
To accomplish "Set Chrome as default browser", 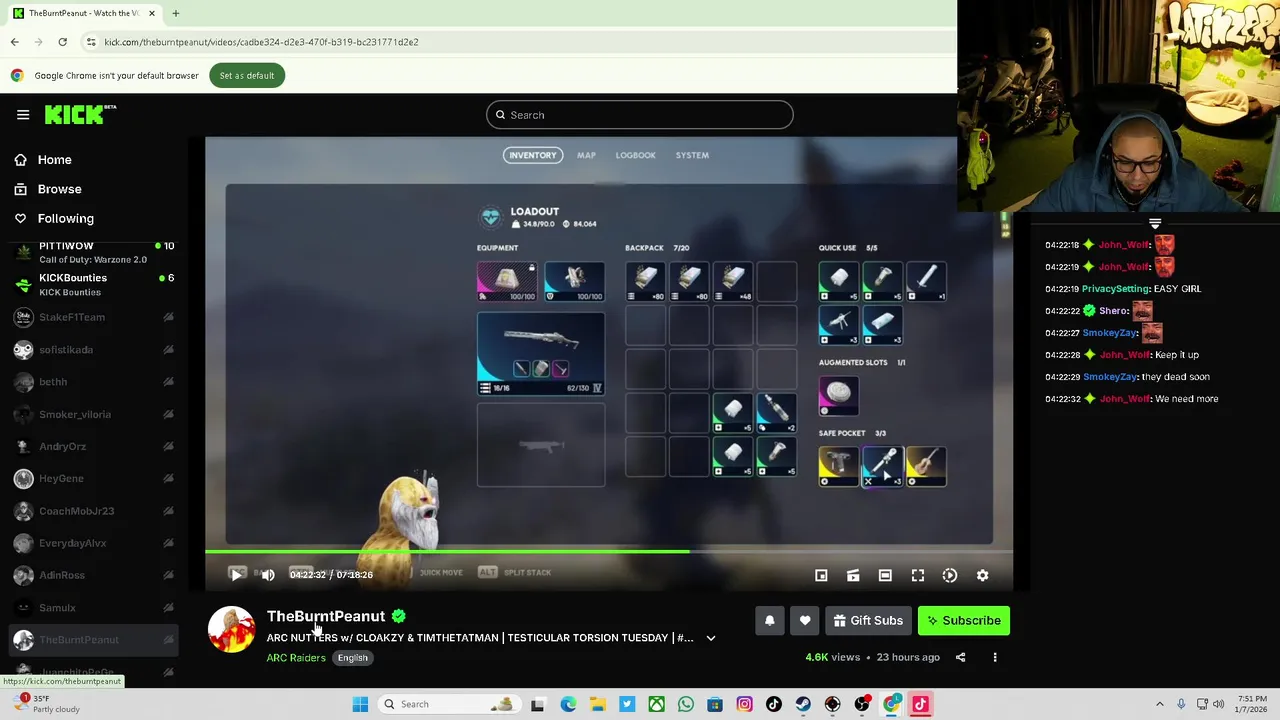I will 247,76.
